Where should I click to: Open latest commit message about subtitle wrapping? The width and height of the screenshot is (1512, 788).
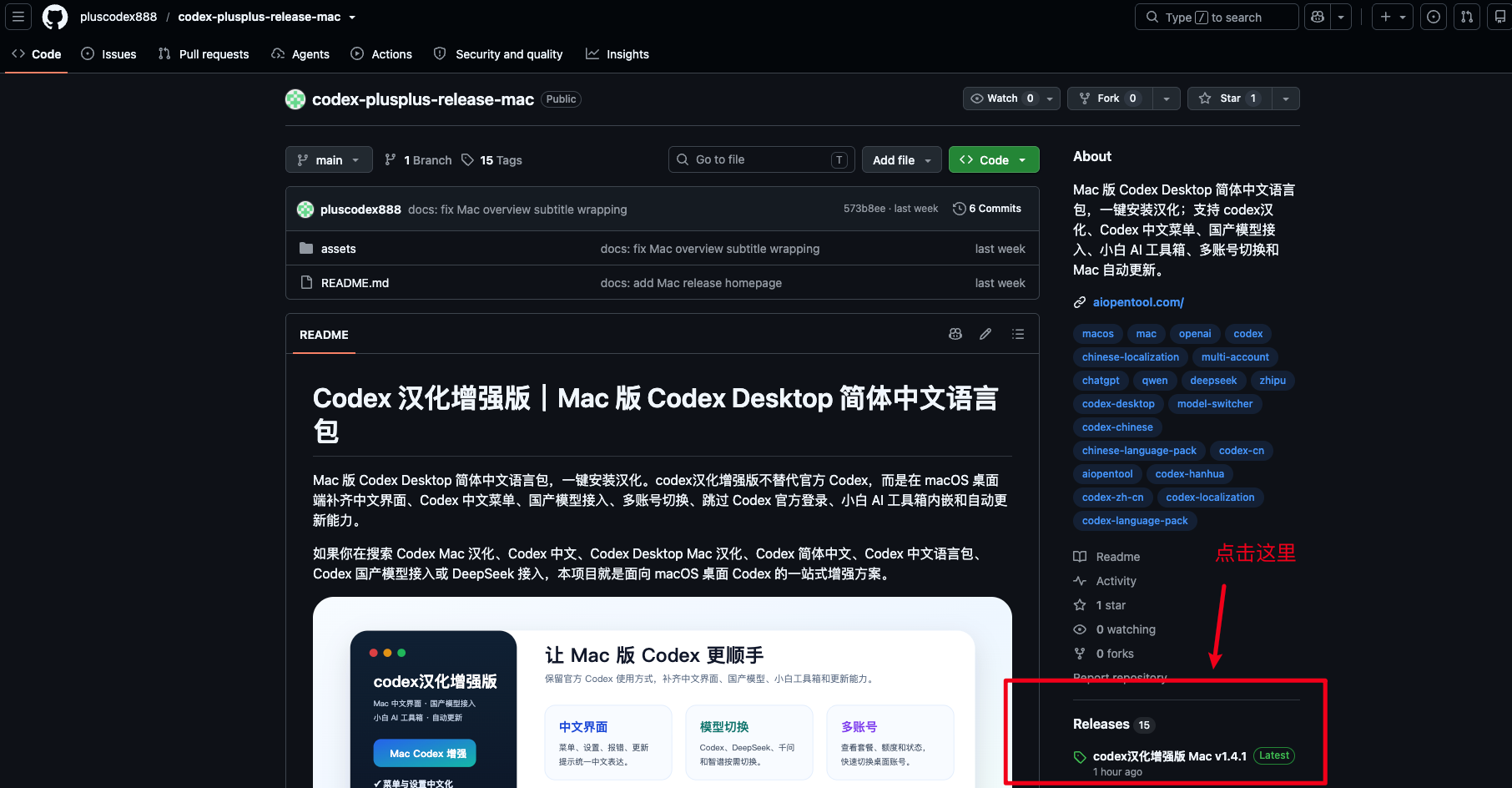[x=517, y=210]
